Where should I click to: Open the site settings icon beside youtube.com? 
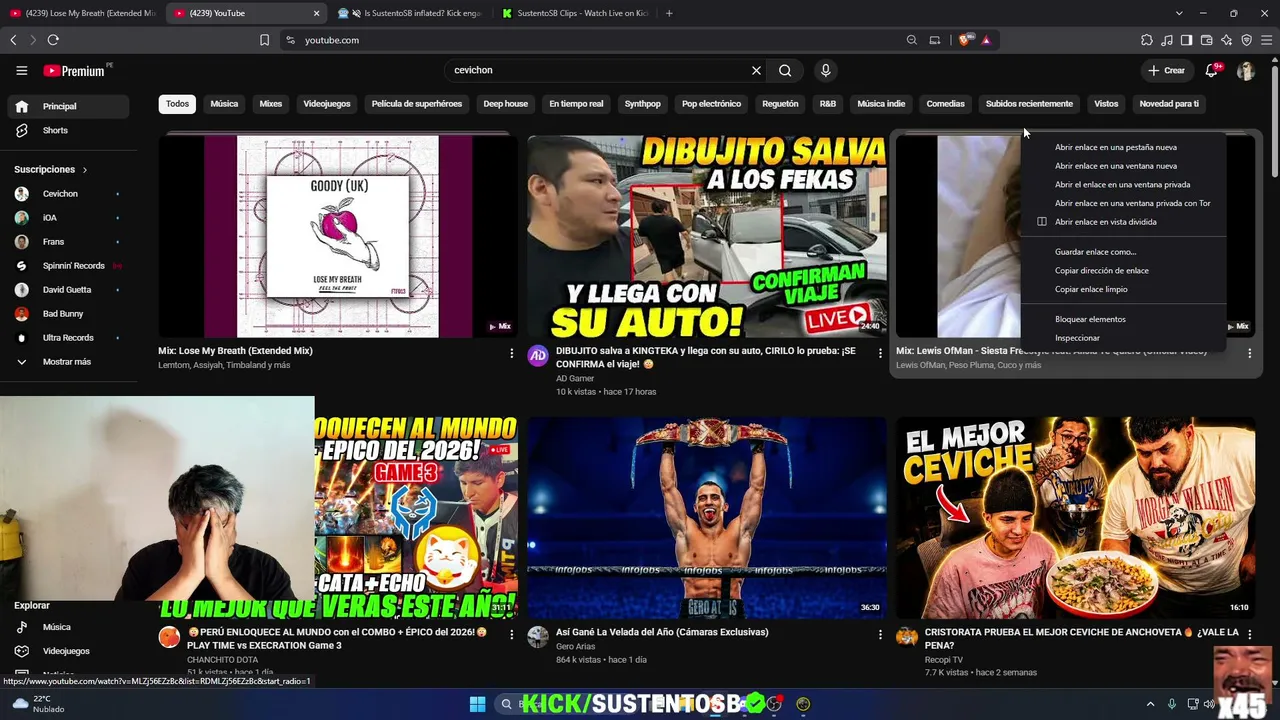pyautogui.click(x=290, y=40)
